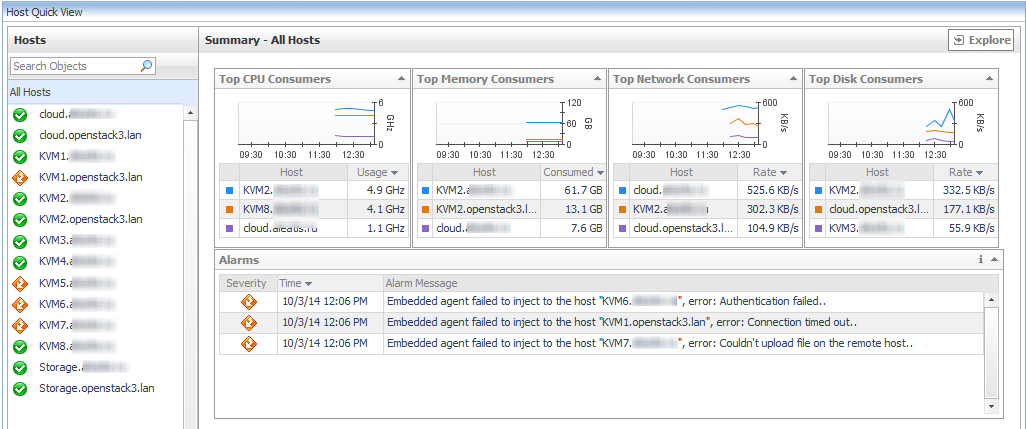Collapse the Top Memory Consumers panel
Viewport: 1026px width, 429px height.
[x=597, y=79]
